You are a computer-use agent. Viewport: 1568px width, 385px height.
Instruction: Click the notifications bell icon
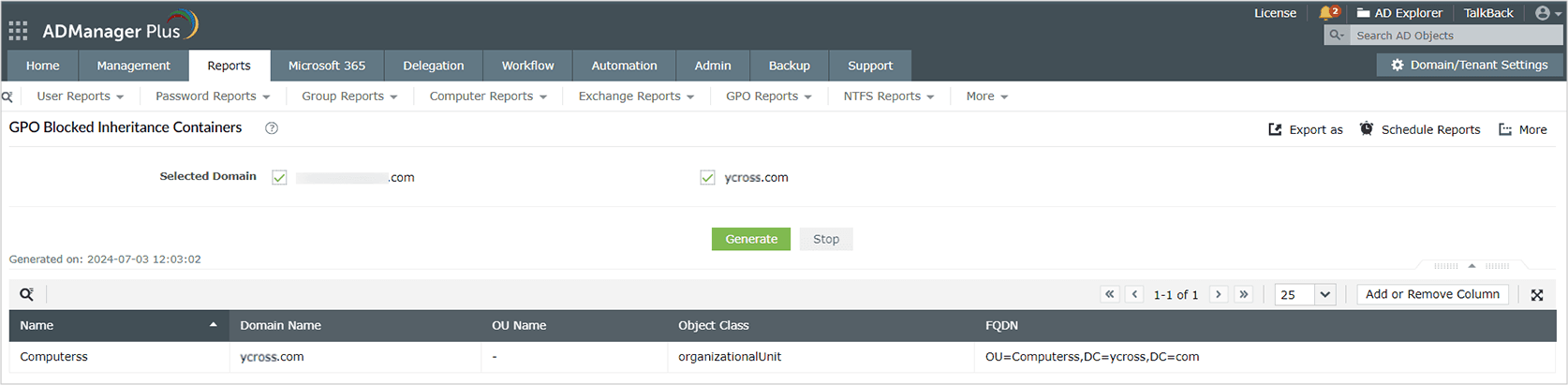point(1326,13)
